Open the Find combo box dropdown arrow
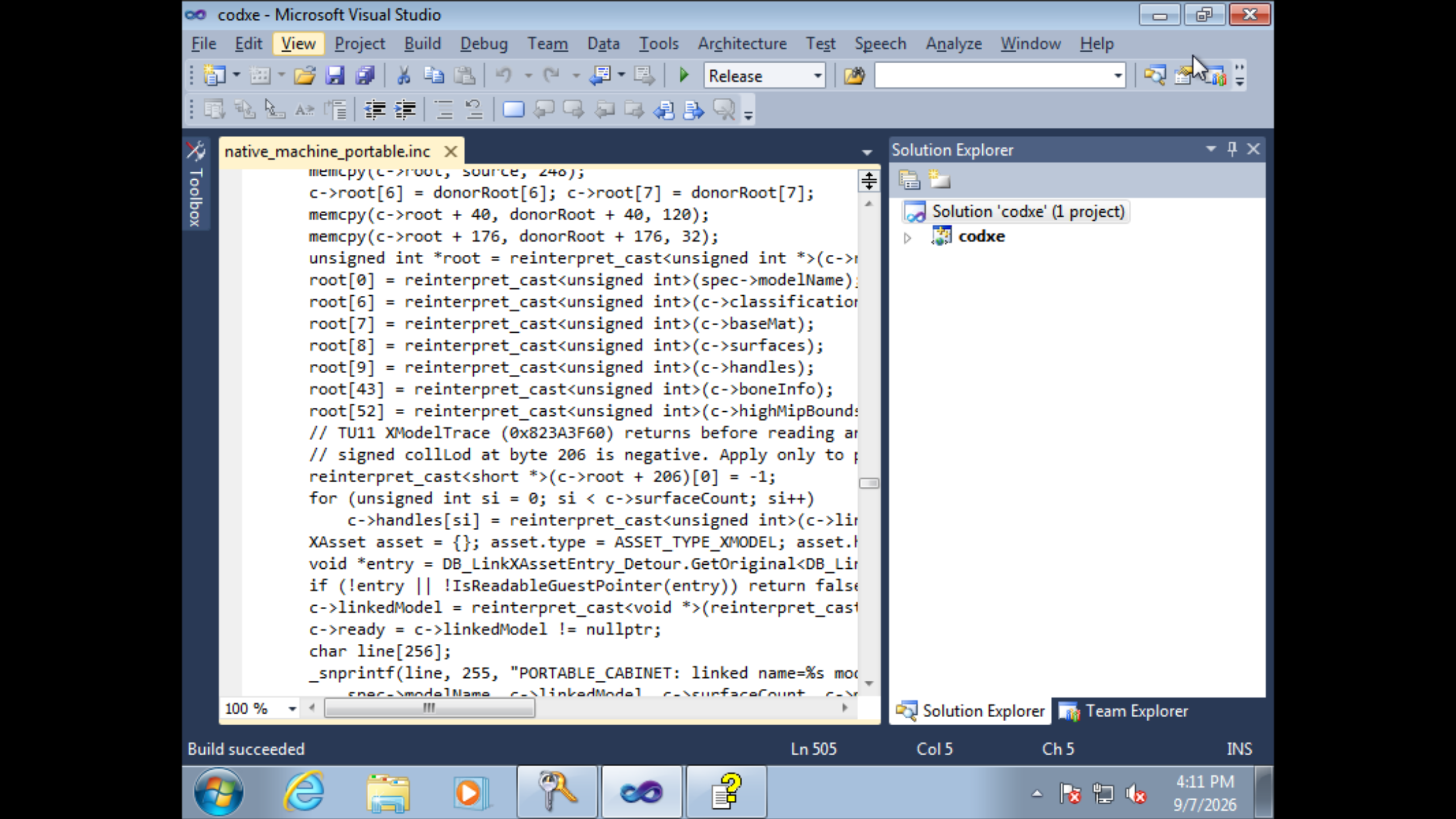The height and width of the screenshot is (819, 1456). point(1118,76)
